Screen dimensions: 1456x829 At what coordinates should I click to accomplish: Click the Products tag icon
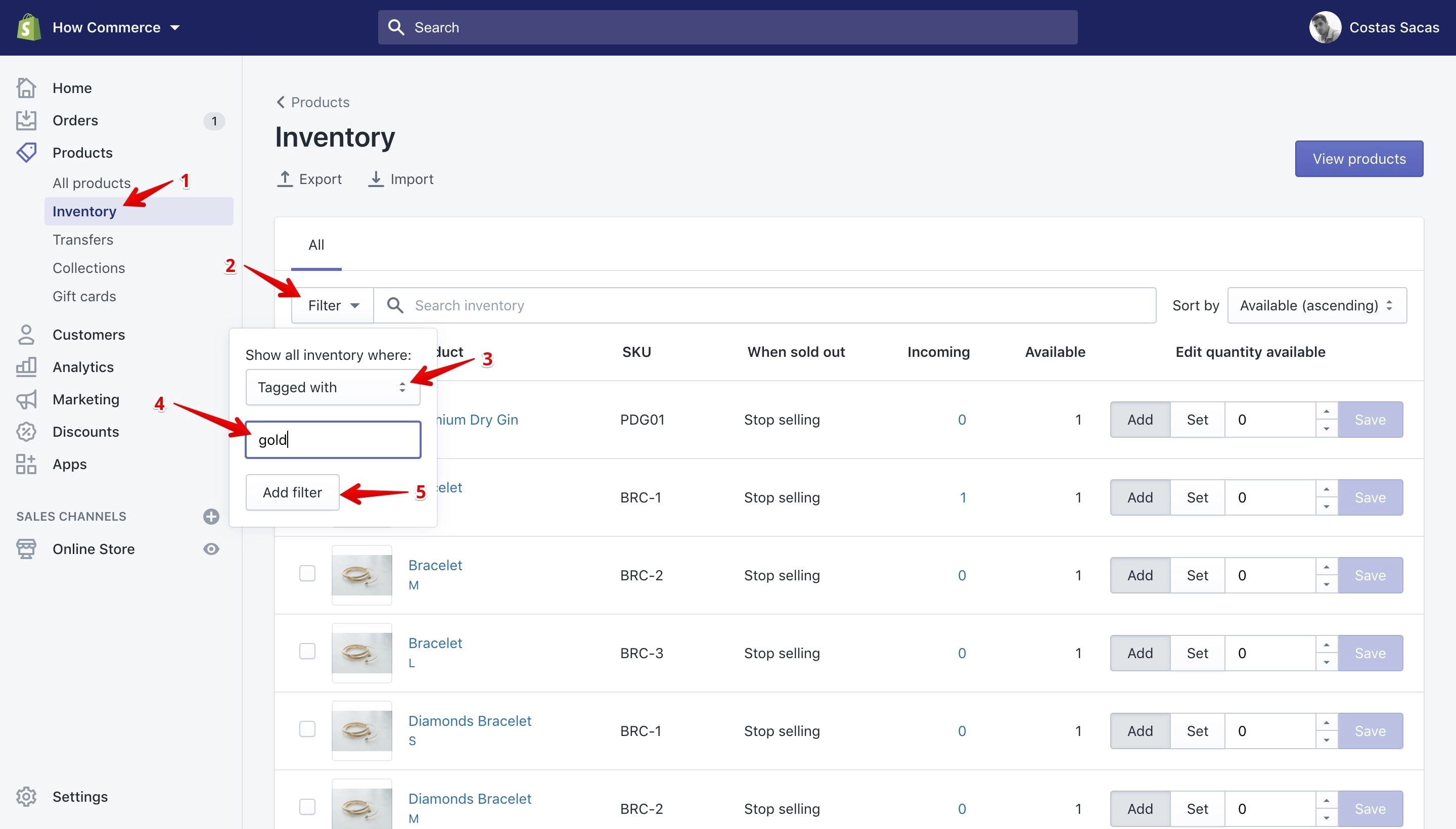tap(26, 153)
